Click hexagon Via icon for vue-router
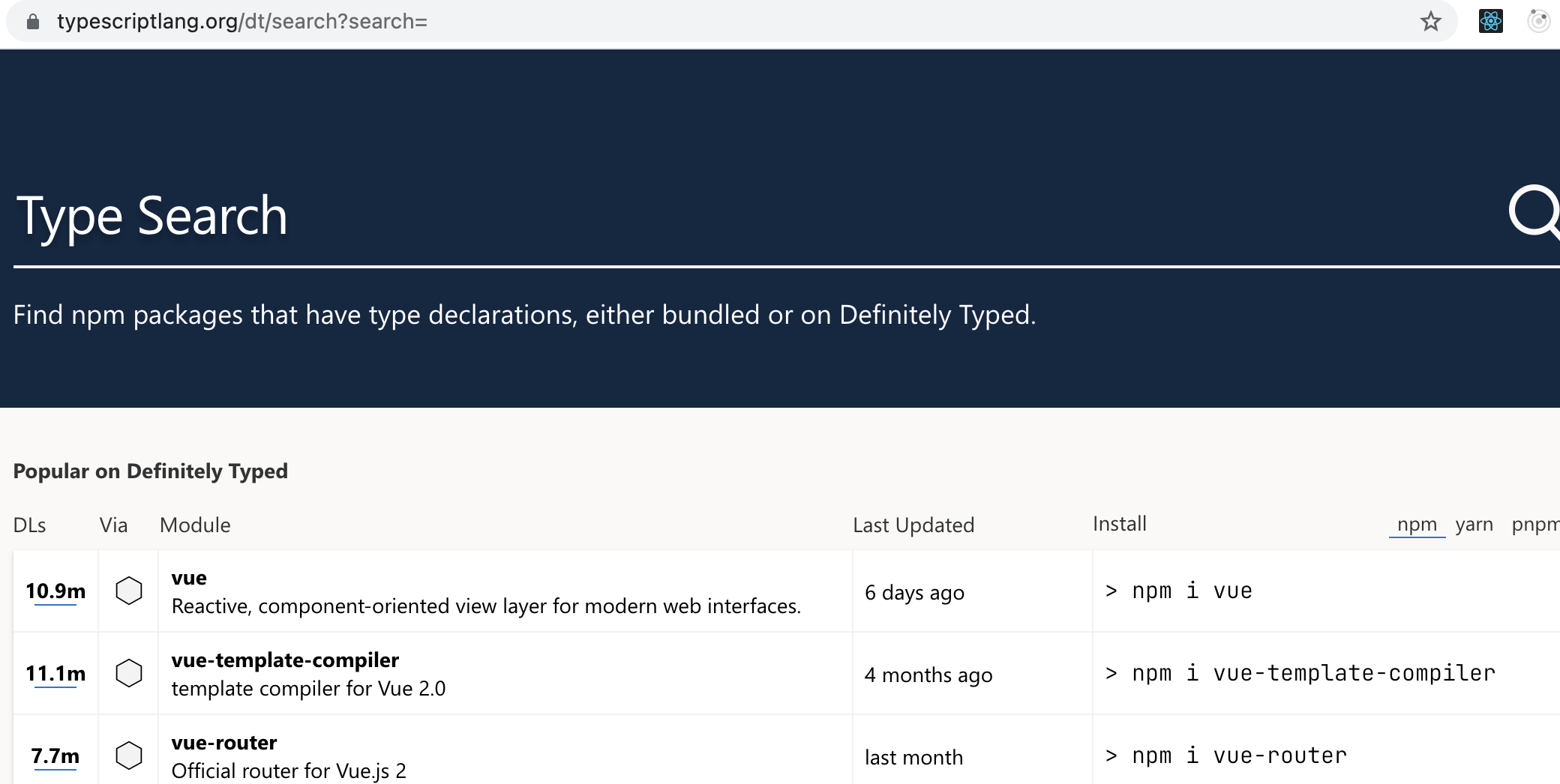Screen dimensions: 1560x784 (x=129, y=755)
